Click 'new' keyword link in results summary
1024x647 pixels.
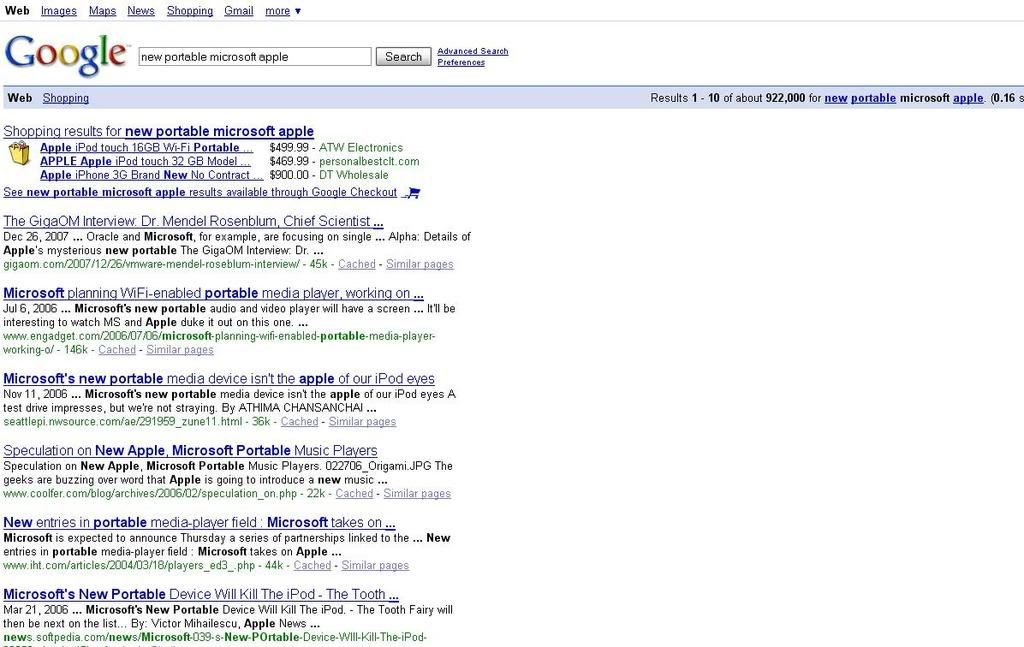click(836, 98)
